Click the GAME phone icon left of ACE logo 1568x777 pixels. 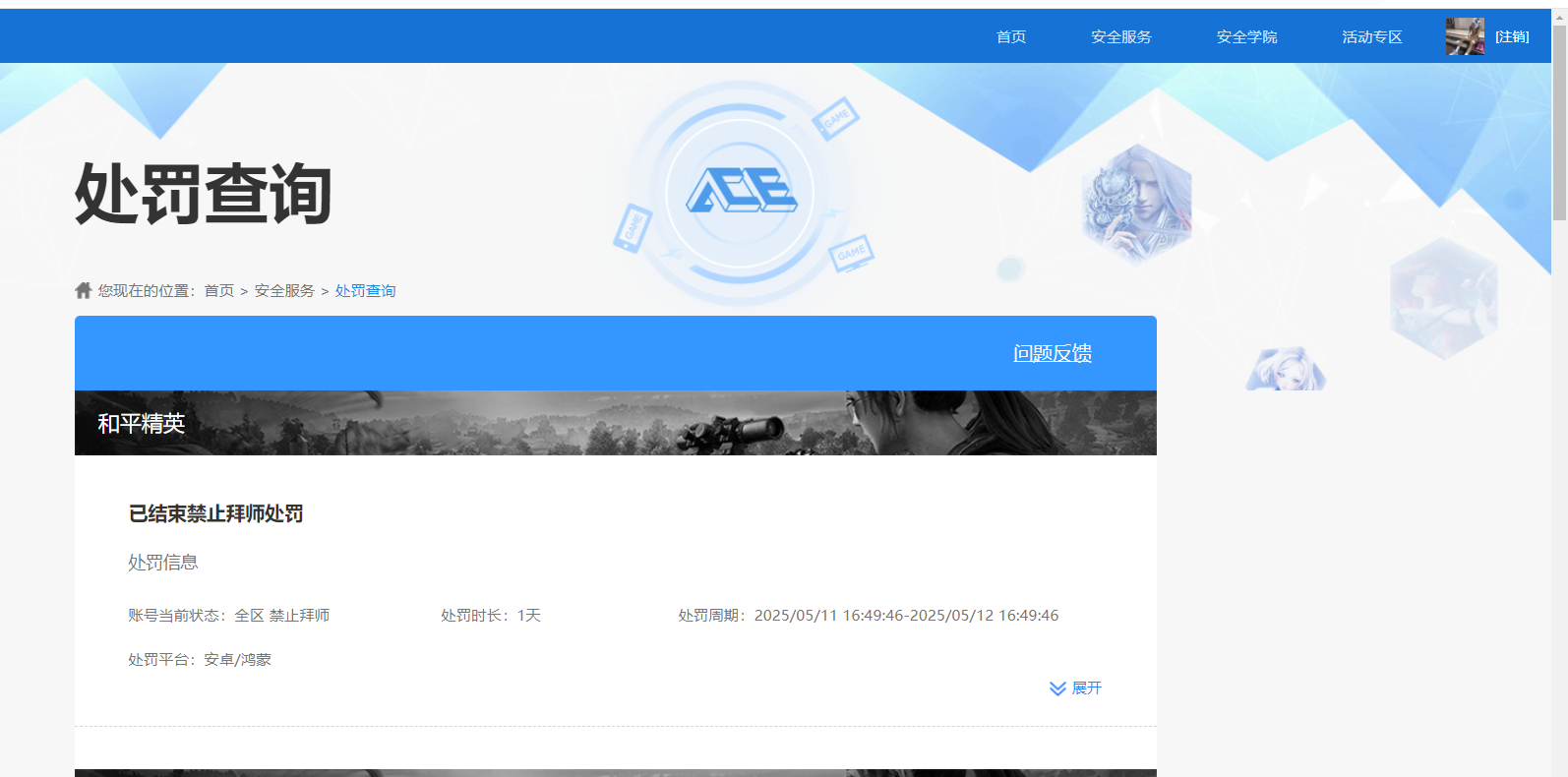(x=632, y=227)
